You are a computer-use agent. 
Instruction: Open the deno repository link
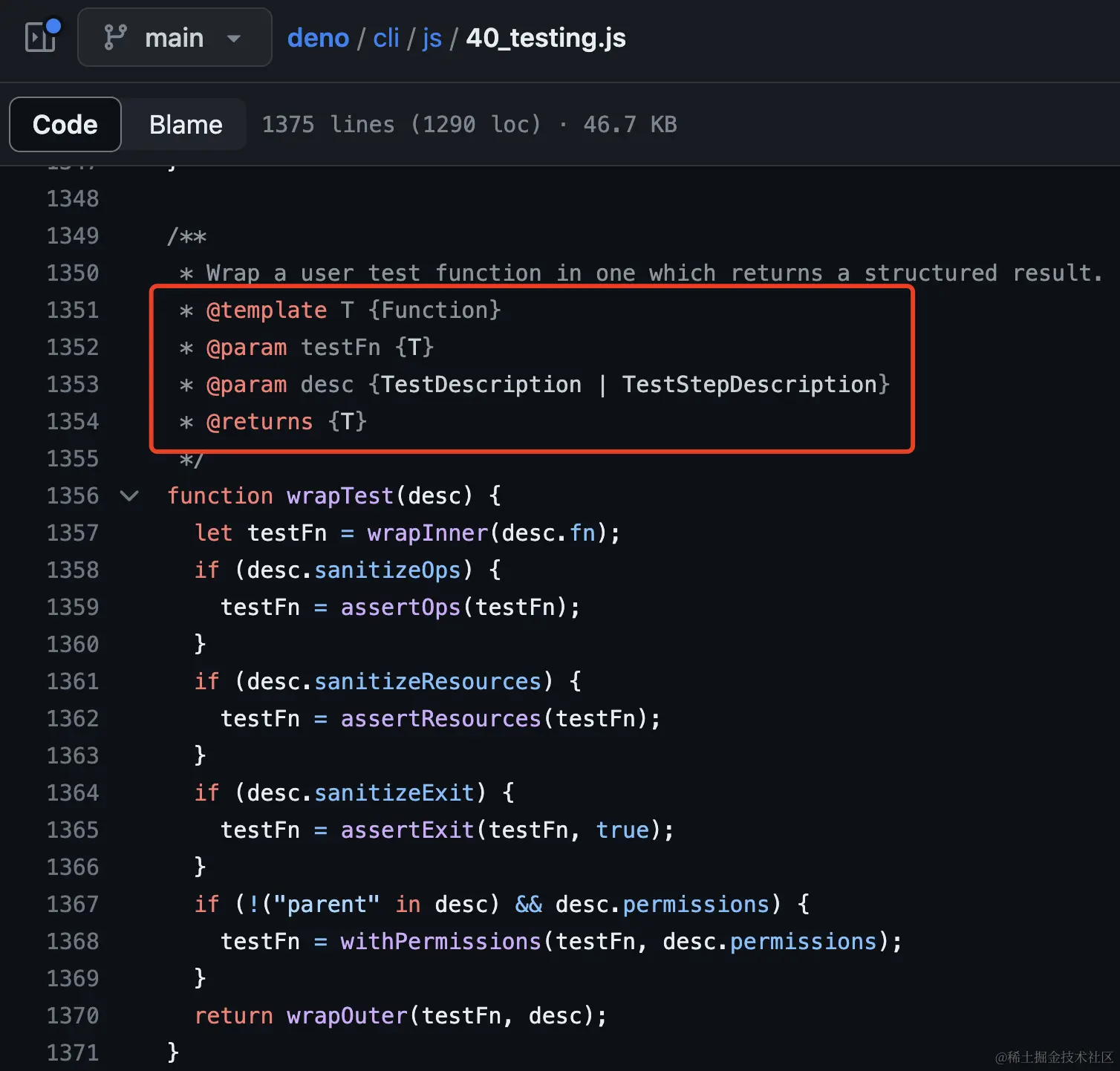click(318, 38)
